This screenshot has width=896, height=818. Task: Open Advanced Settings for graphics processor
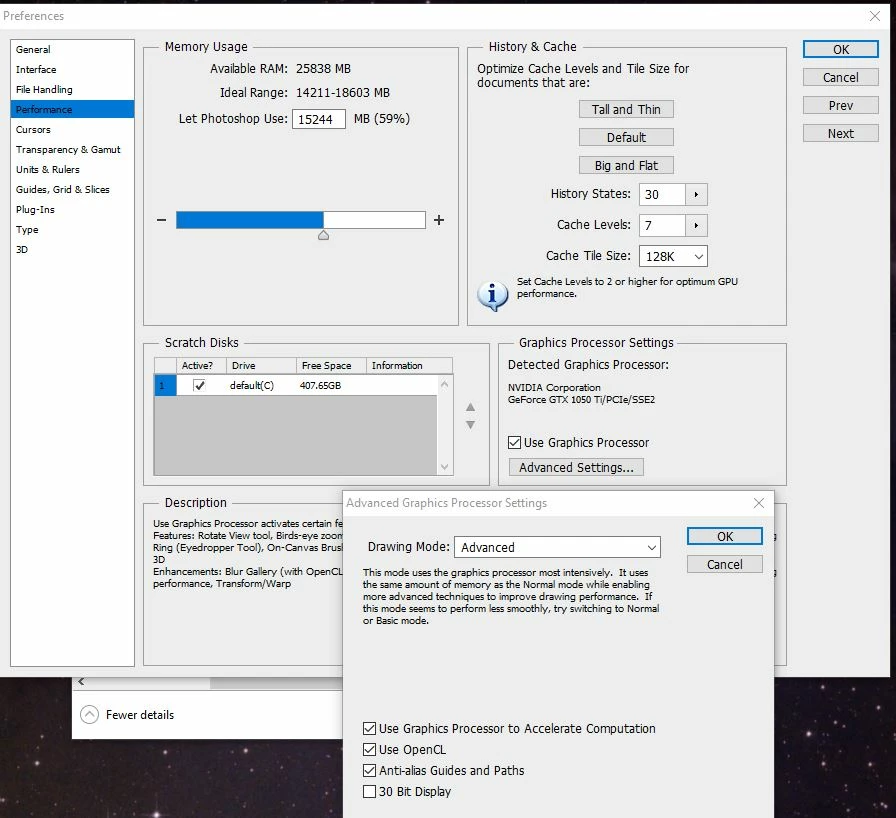tap(576, 467)
